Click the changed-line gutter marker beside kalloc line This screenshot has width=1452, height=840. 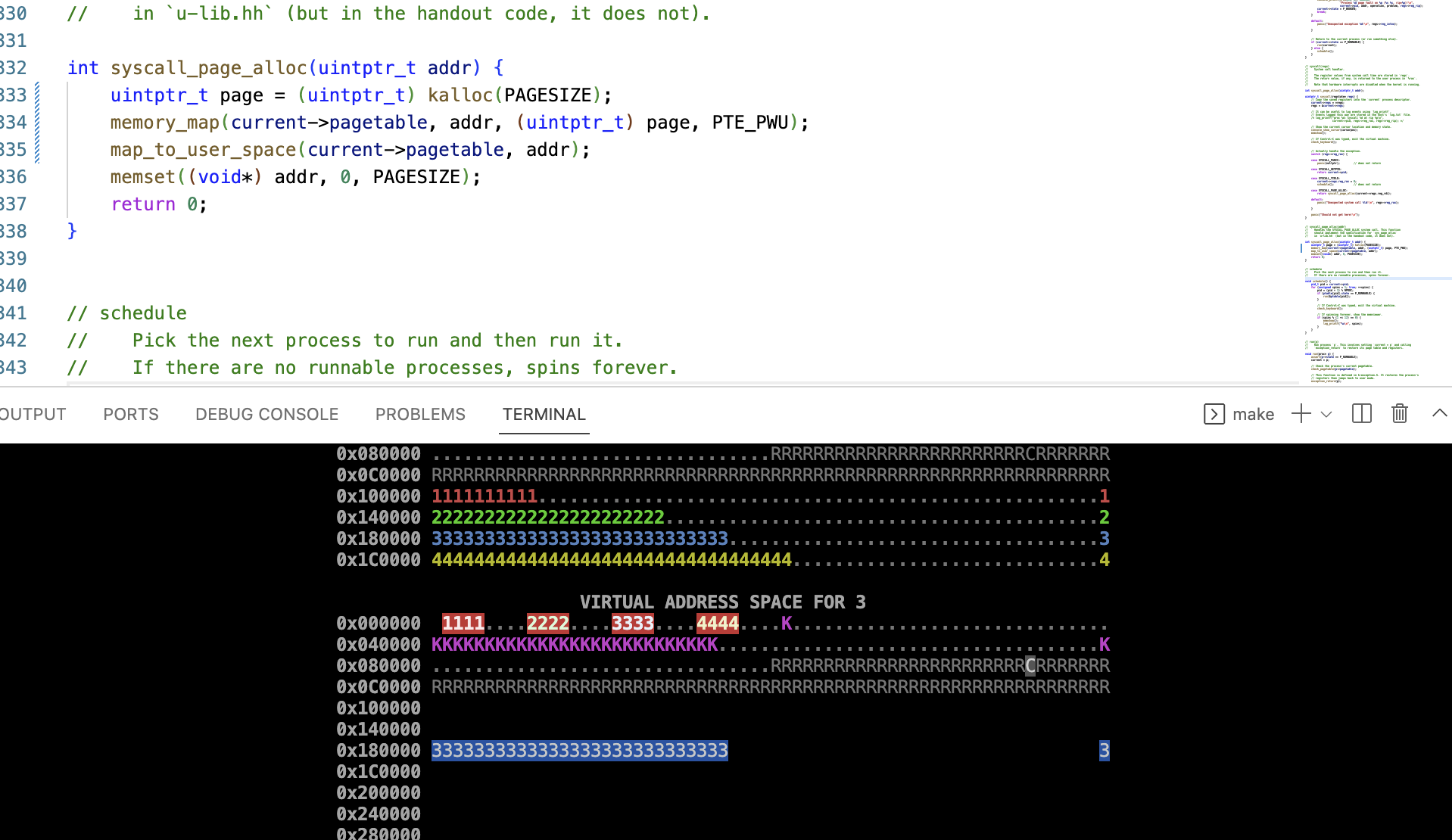[37, 95]
